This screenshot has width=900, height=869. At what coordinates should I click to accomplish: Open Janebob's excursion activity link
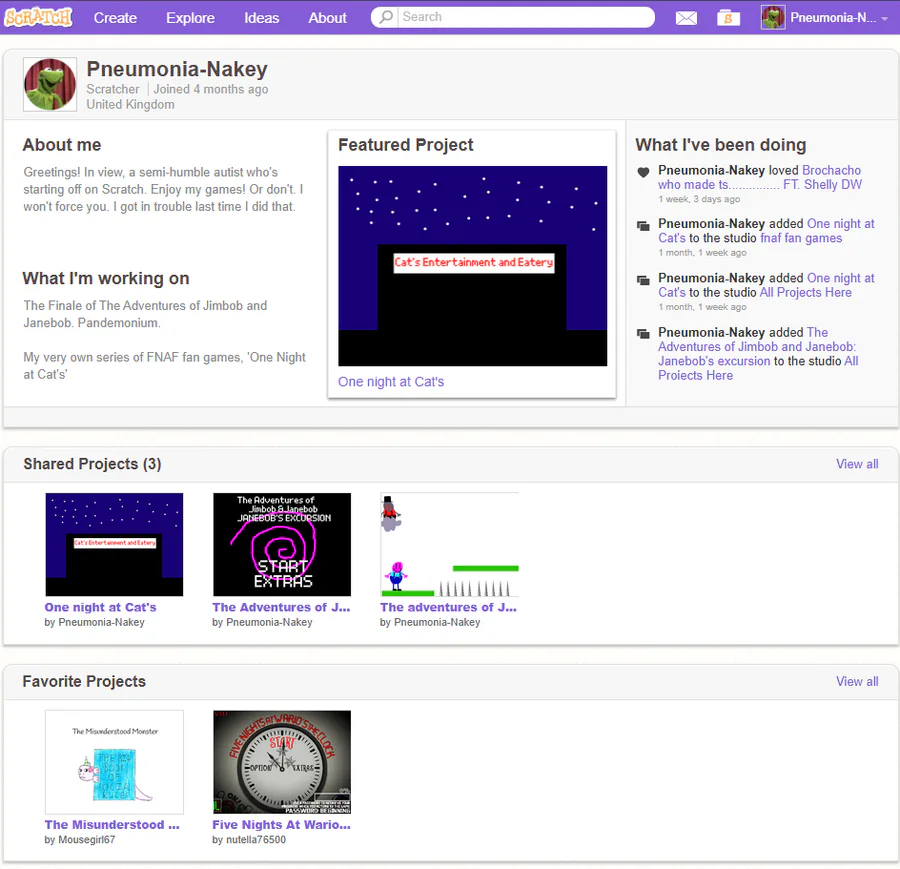pos(757,347)
